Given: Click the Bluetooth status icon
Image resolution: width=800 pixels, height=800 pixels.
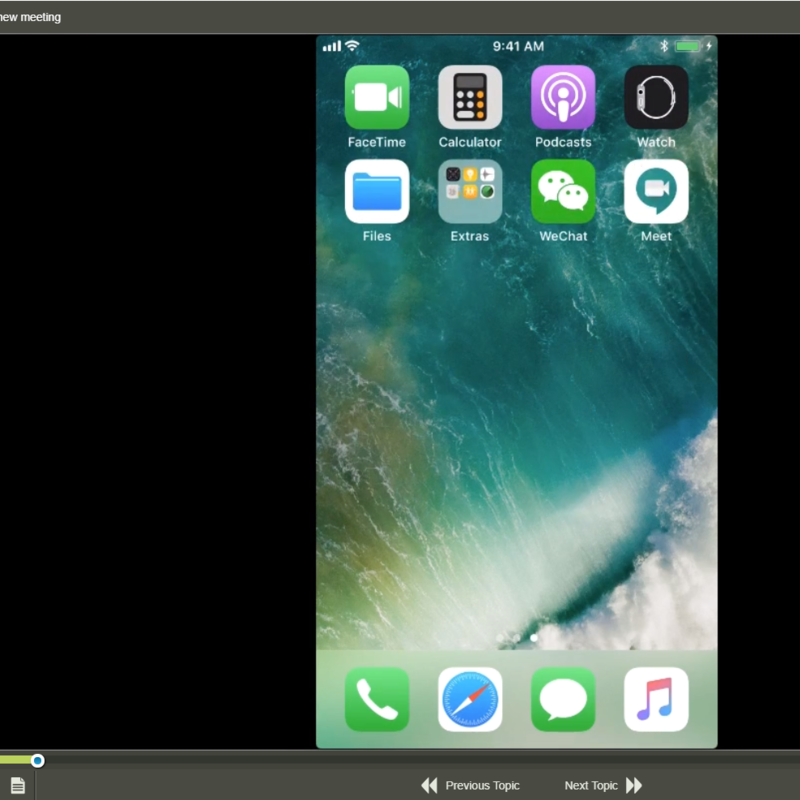Looking at the screenshot, I should point(664,46).
